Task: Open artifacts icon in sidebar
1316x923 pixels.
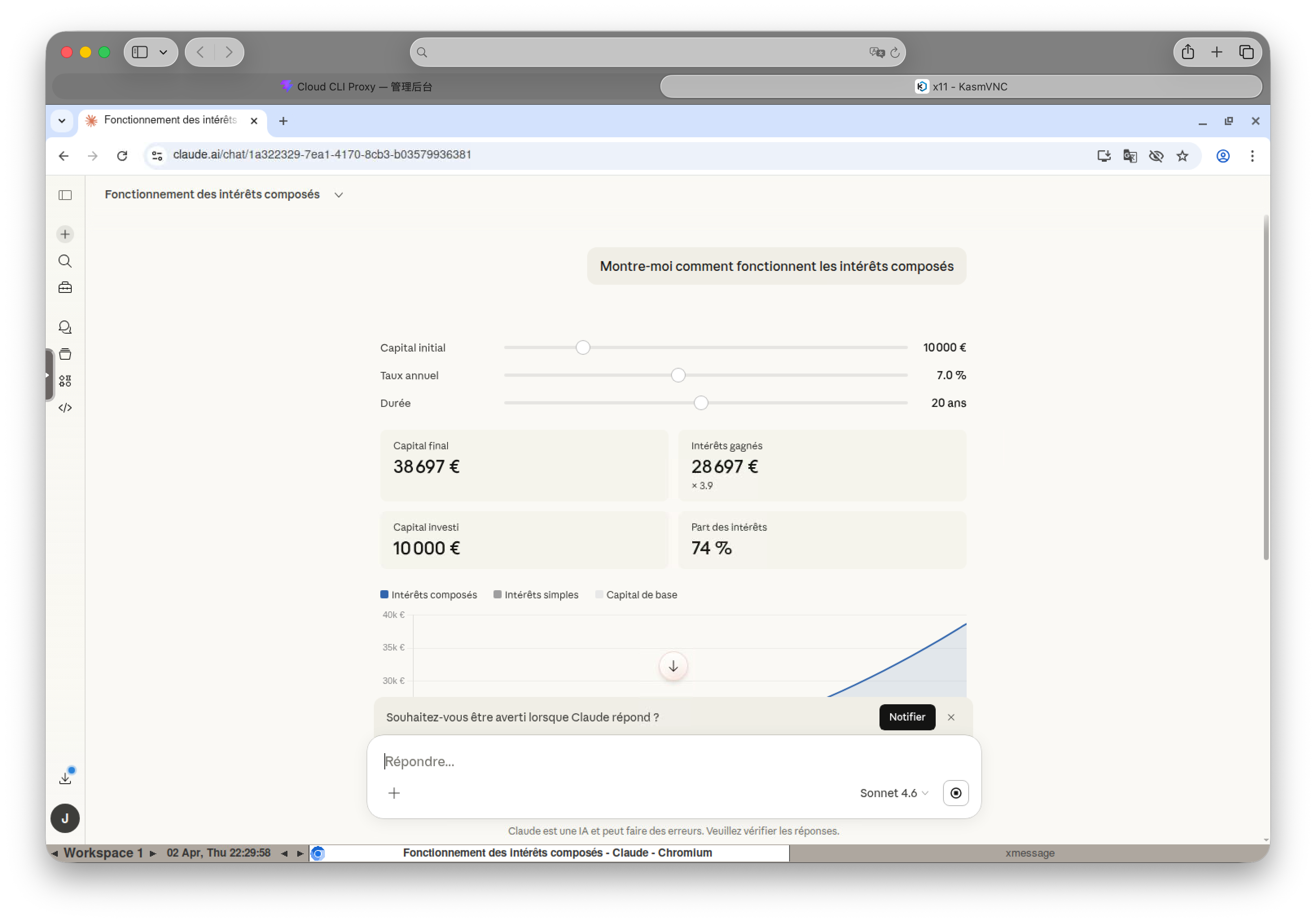Action: (x=65, y=381)
